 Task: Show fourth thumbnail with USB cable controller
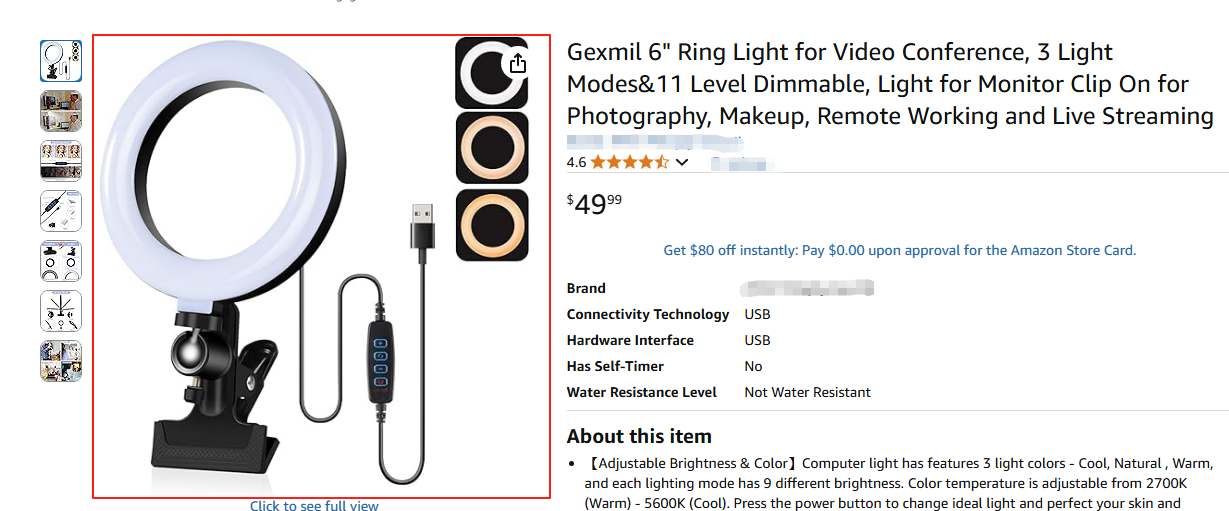61,211
